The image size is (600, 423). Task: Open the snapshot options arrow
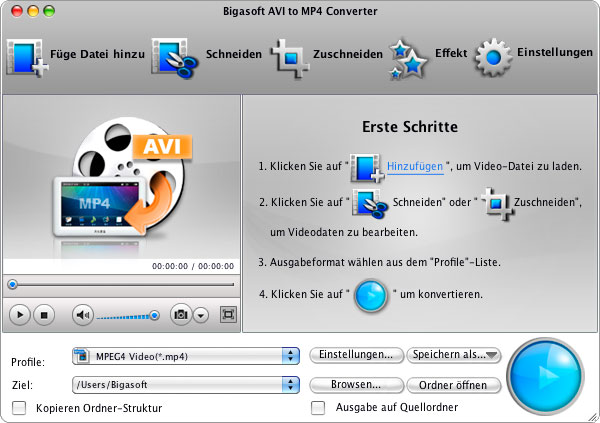(x=201, y=315)
